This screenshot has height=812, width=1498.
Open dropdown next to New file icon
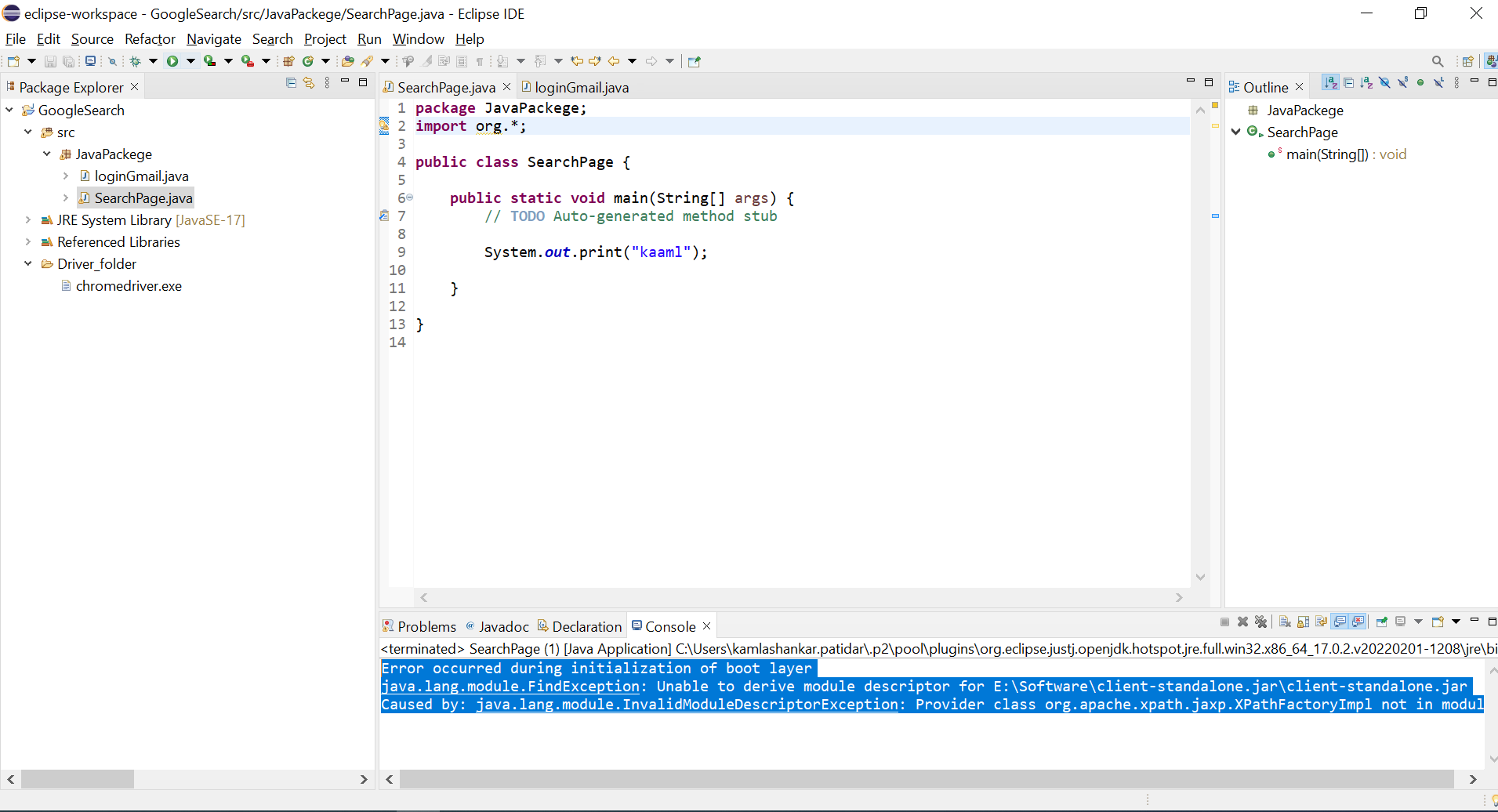31,61
